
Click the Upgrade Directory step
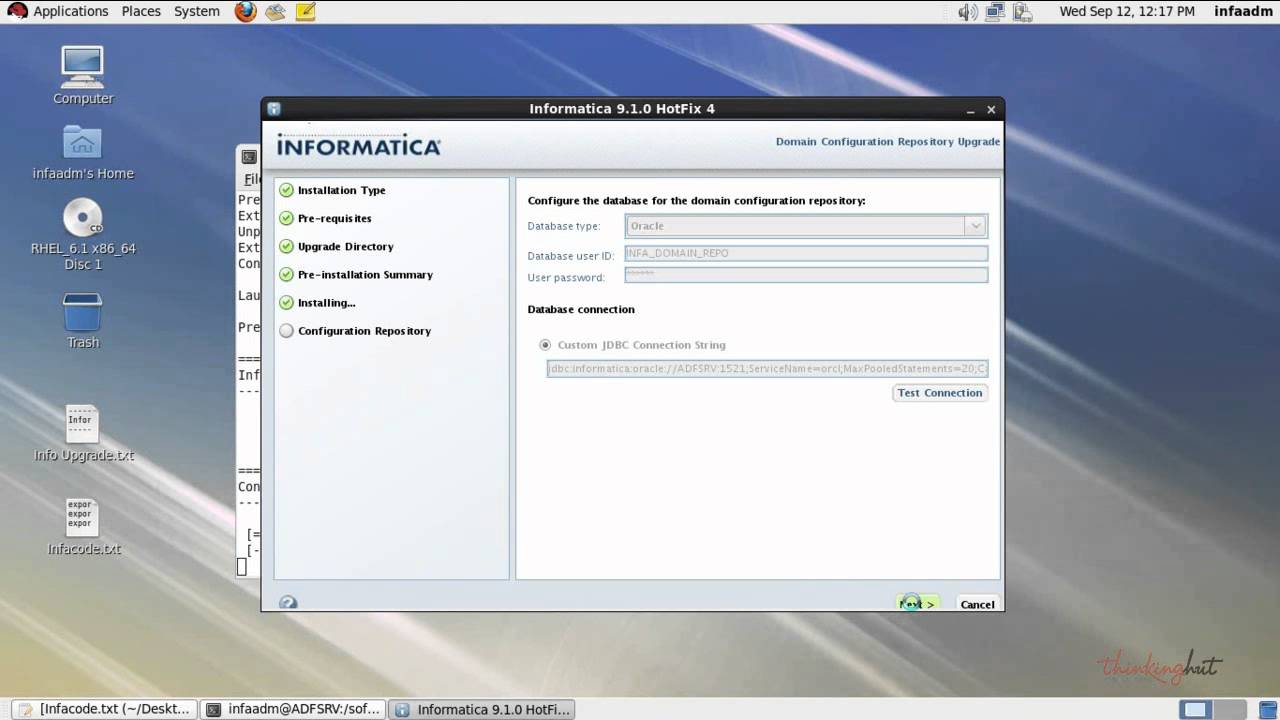click(x=345, y=246)
